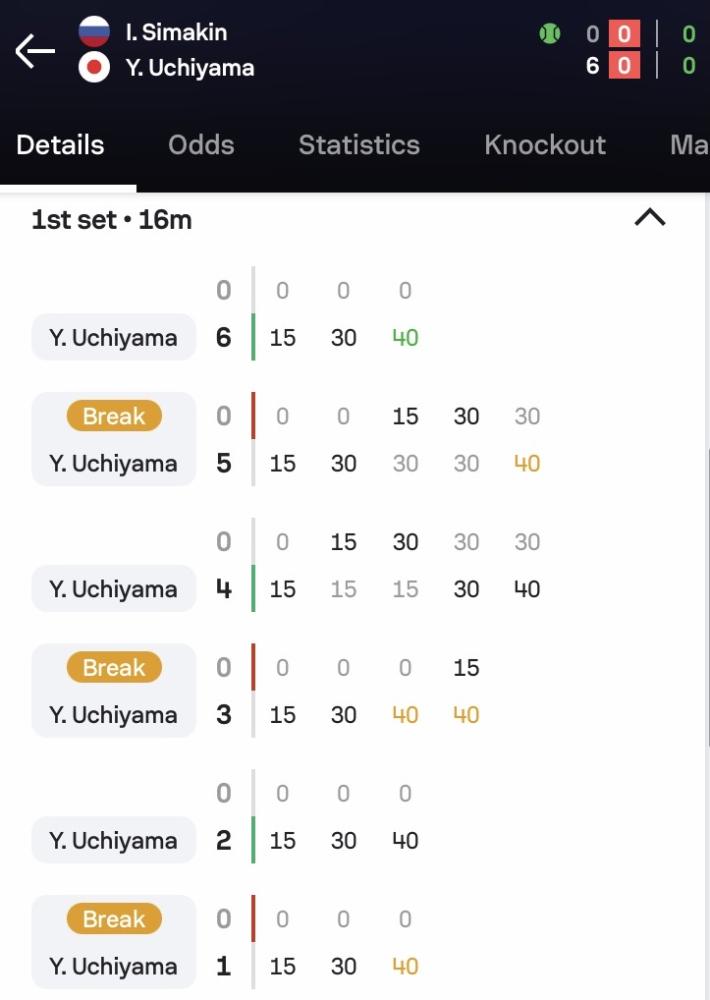Open the Statistics tab
Screen dimensions: 710x1000
pos(359,145)
